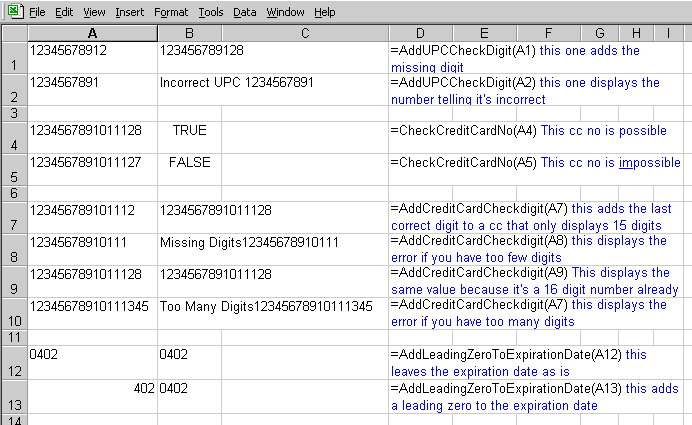The height and width of the screenshot is (425, 692).
Task: Select column A header
Action: [x=92, y=33]
